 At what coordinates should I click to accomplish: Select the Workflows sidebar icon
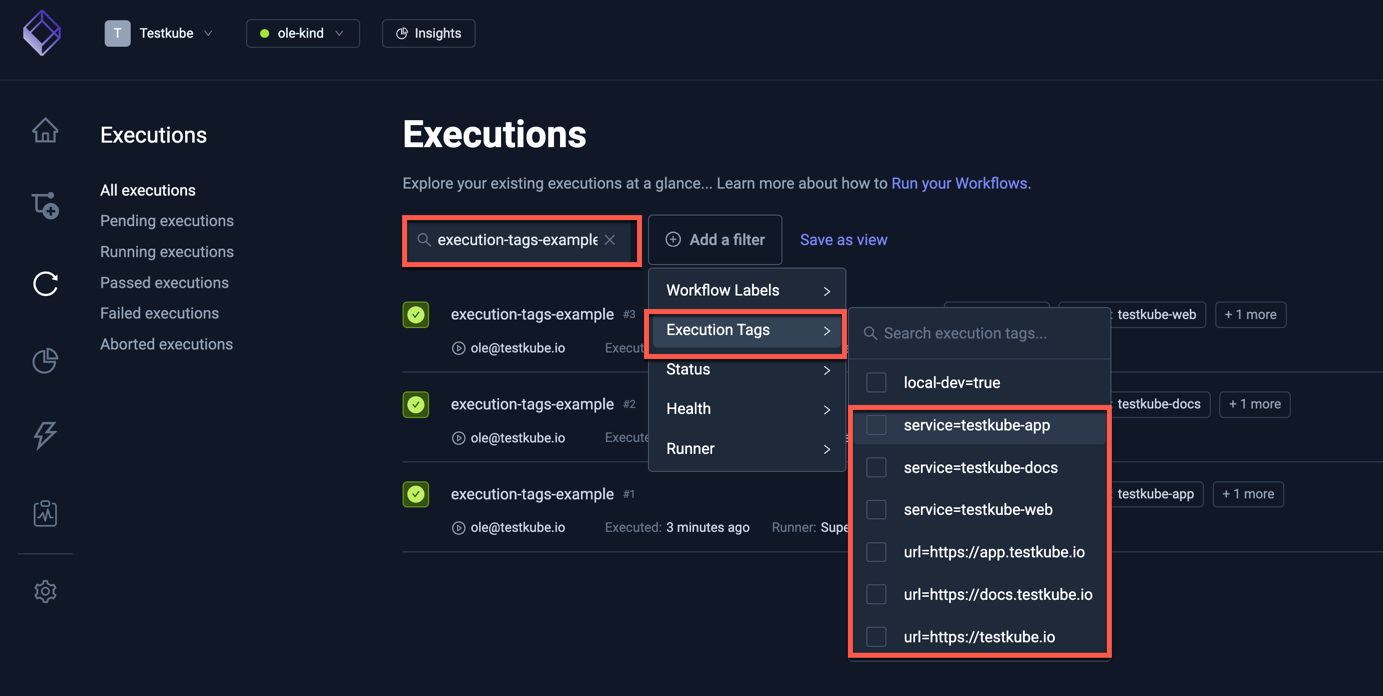(x=45, y=205)
